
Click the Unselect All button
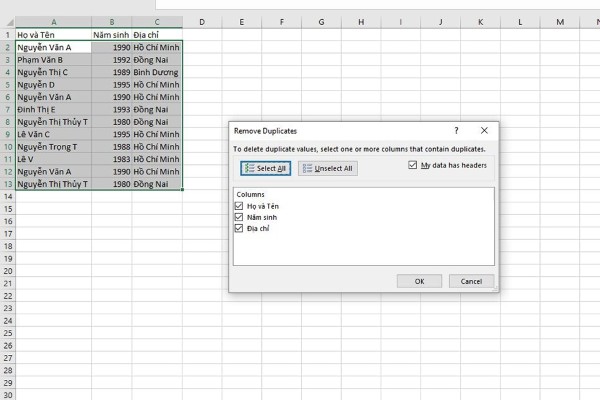click(328, 168)
